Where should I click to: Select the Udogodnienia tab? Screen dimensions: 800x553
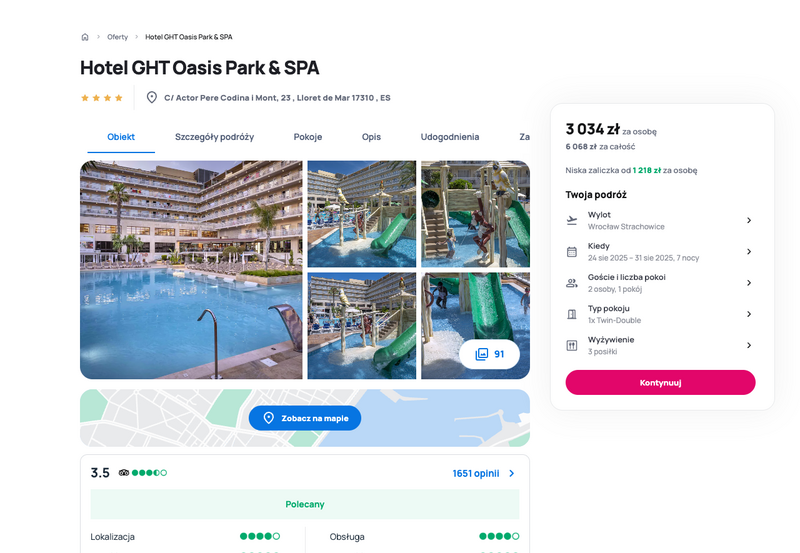pyautogui.click(x=449, y=137)
